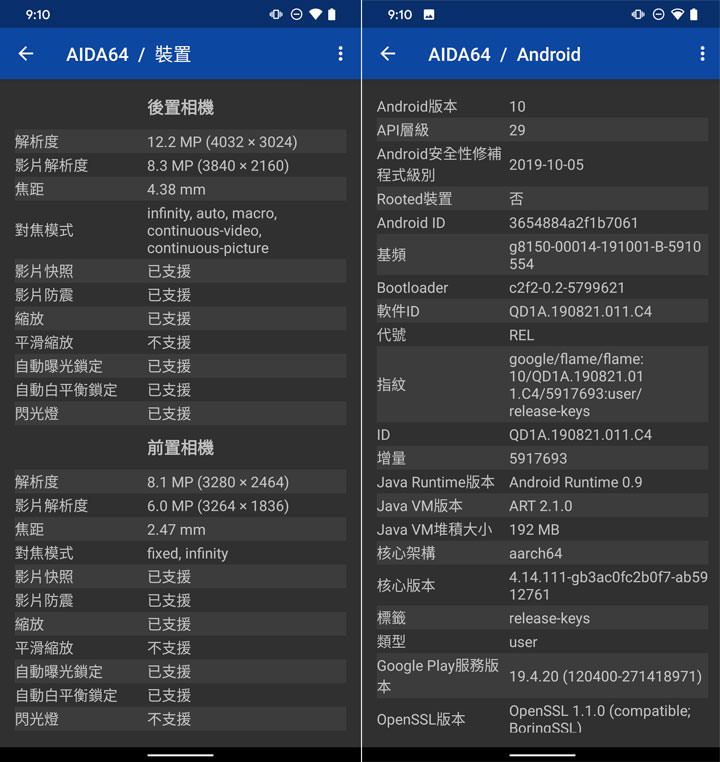Tap the Android版本 row
Image resolution: width=720 pixels, height=762 pixels.
542,106
